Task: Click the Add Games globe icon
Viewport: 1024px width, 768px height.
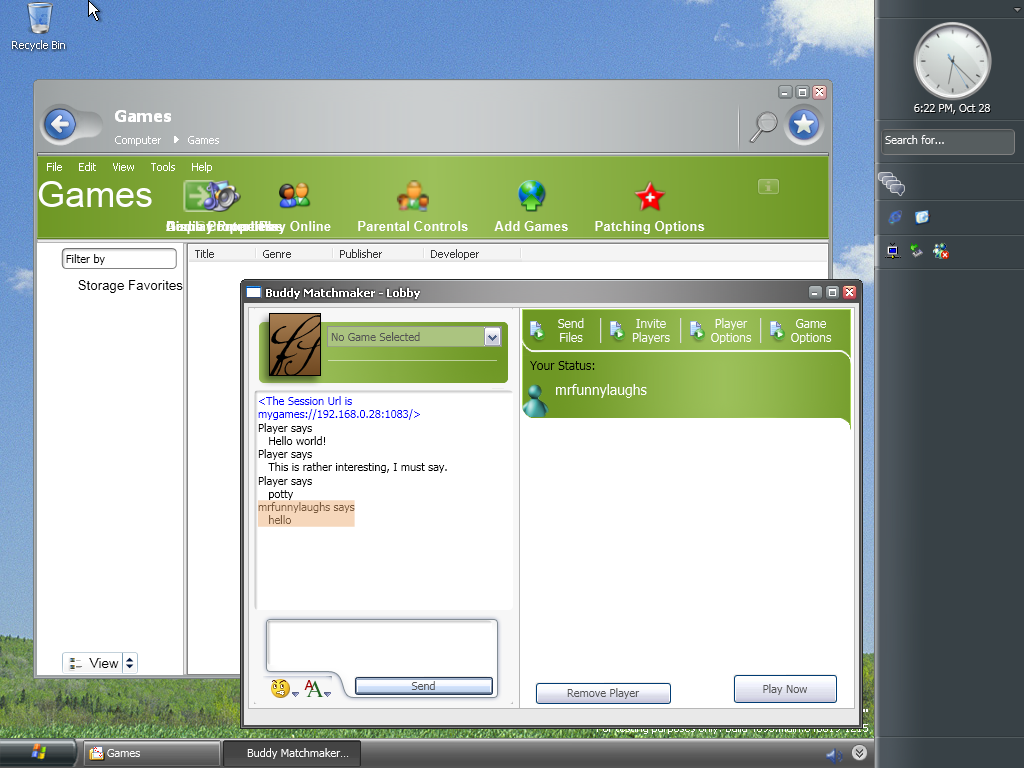Action: point(531,196)
